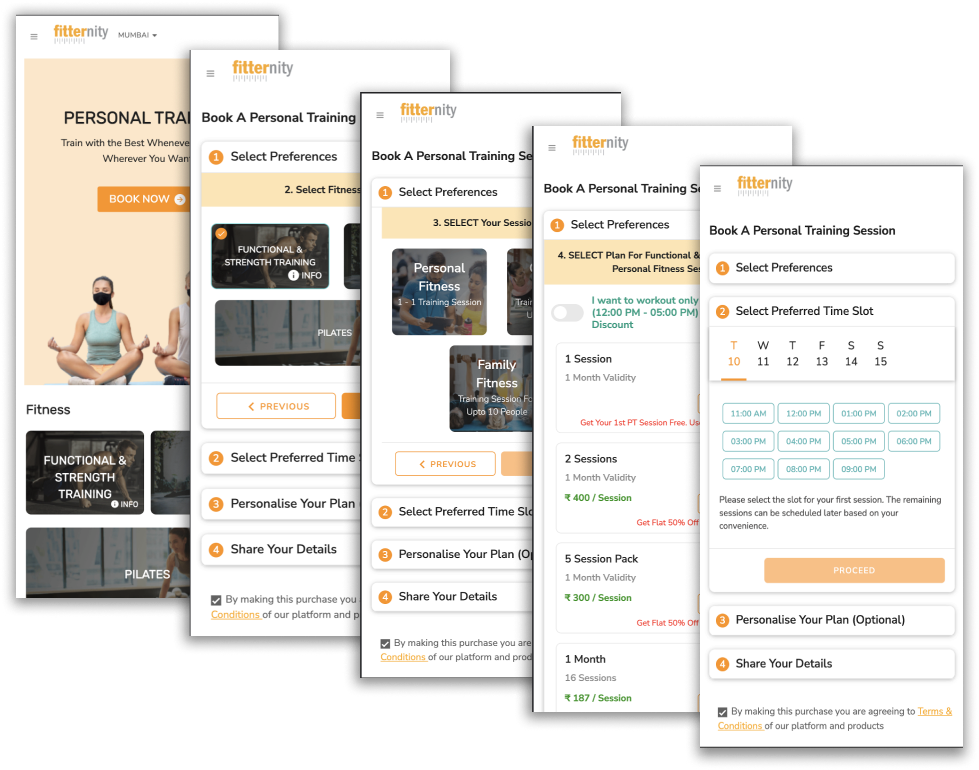The width and height of the screenshot is (979, 770).
Task: Click step 1 badge on Select Fitness screen
Action: 216,157
